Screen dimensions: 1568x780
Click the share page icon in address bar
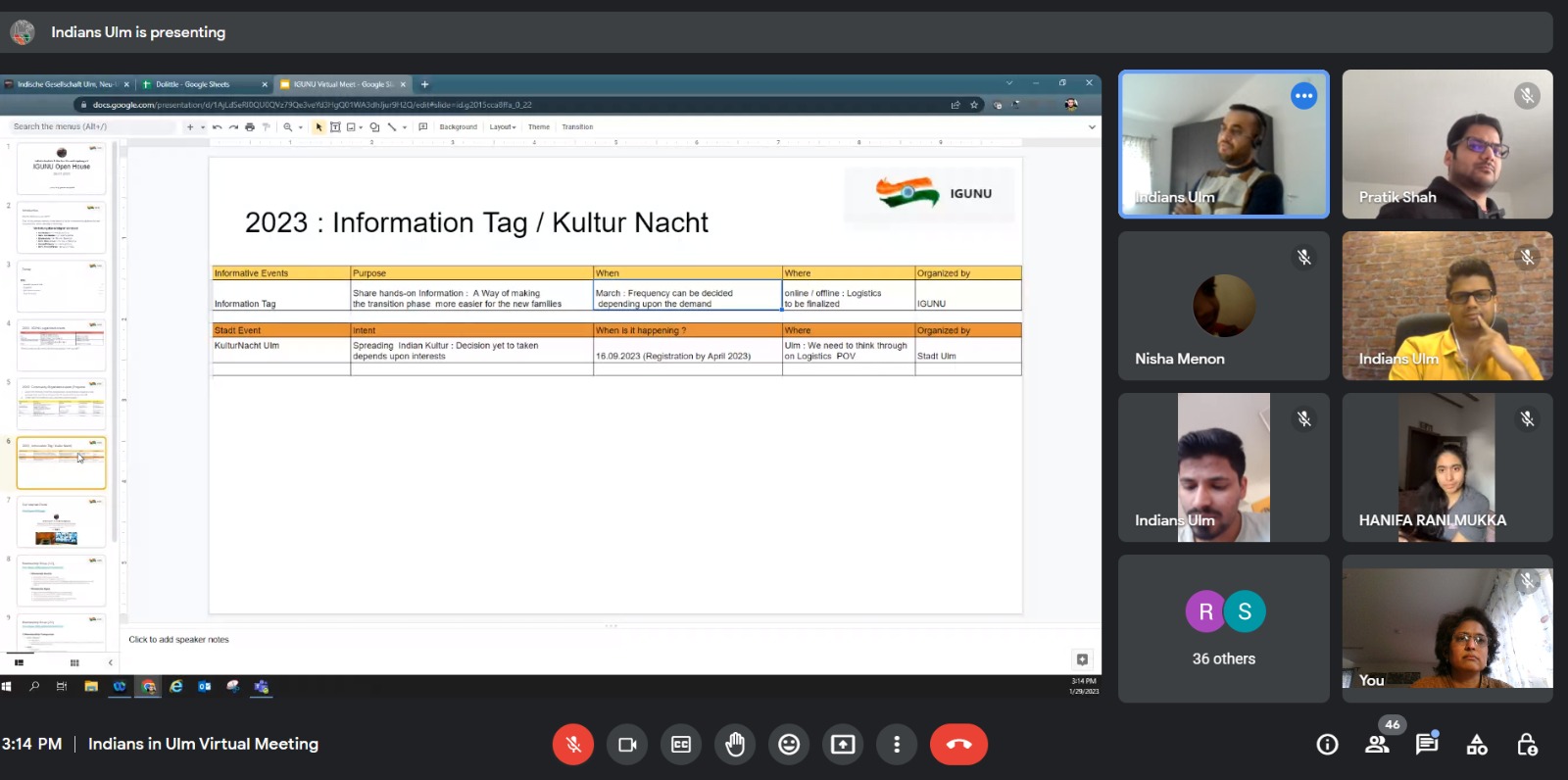[x=955, y=105]
